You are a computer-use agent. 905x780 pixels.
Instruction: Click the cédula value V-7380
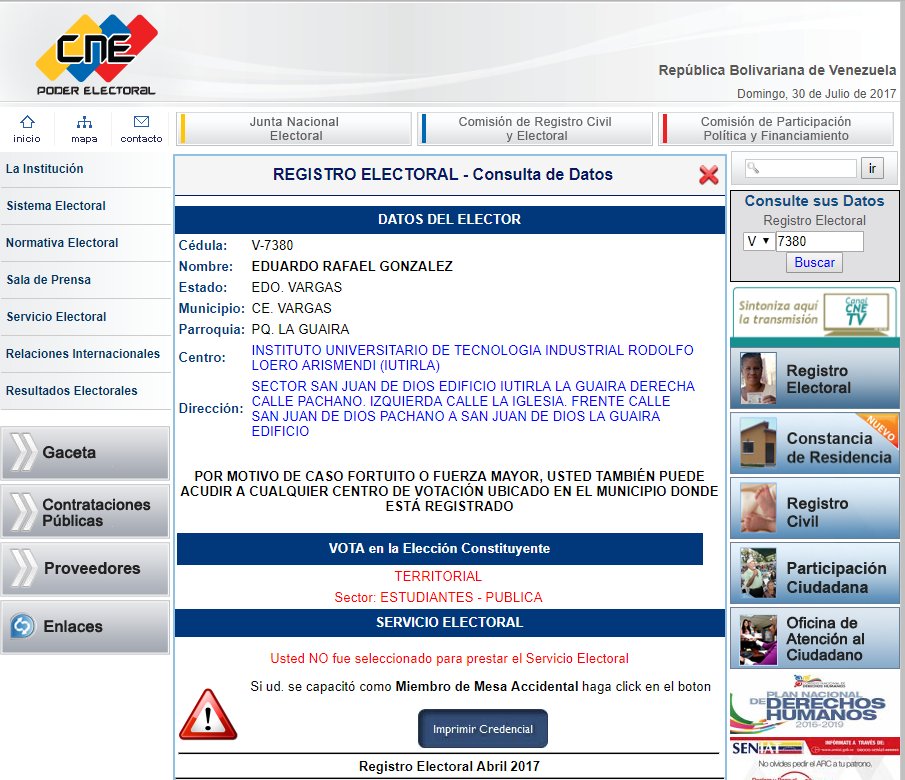[x=272, y=245]
